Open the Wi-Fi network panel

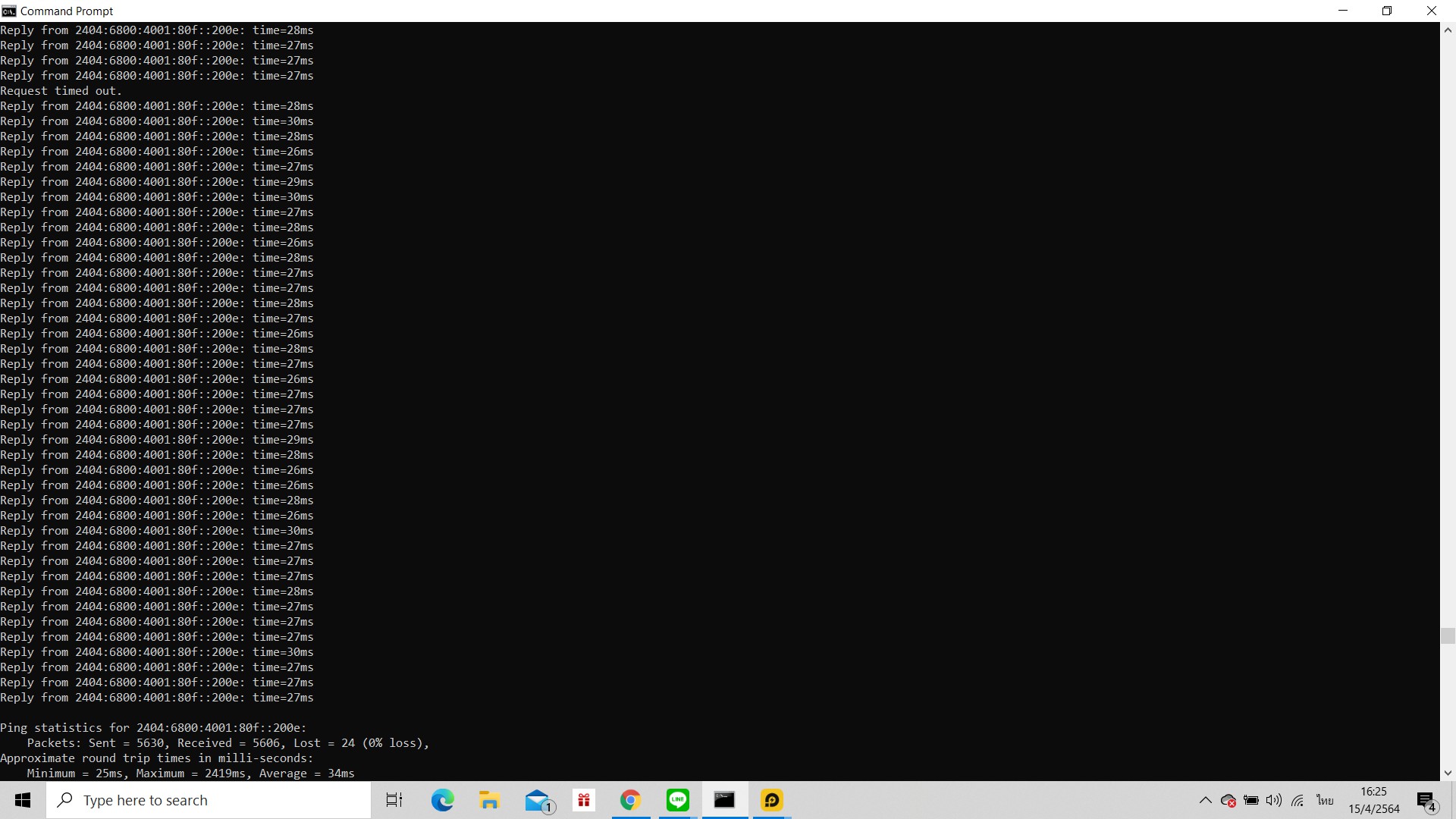tap(1298, 800)
